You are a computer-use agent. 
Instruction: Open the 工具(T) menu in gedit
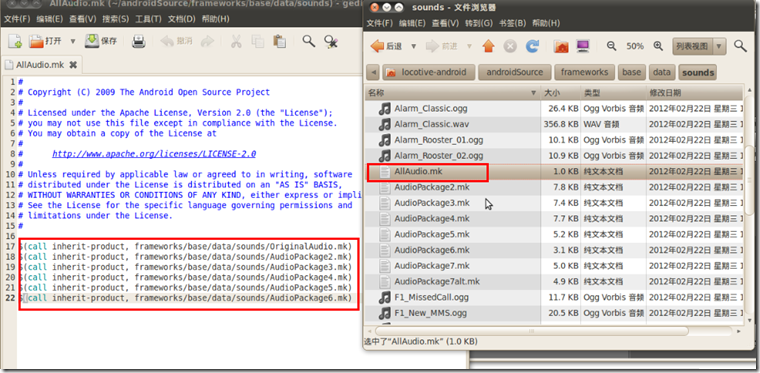click(x=148, y=19)
